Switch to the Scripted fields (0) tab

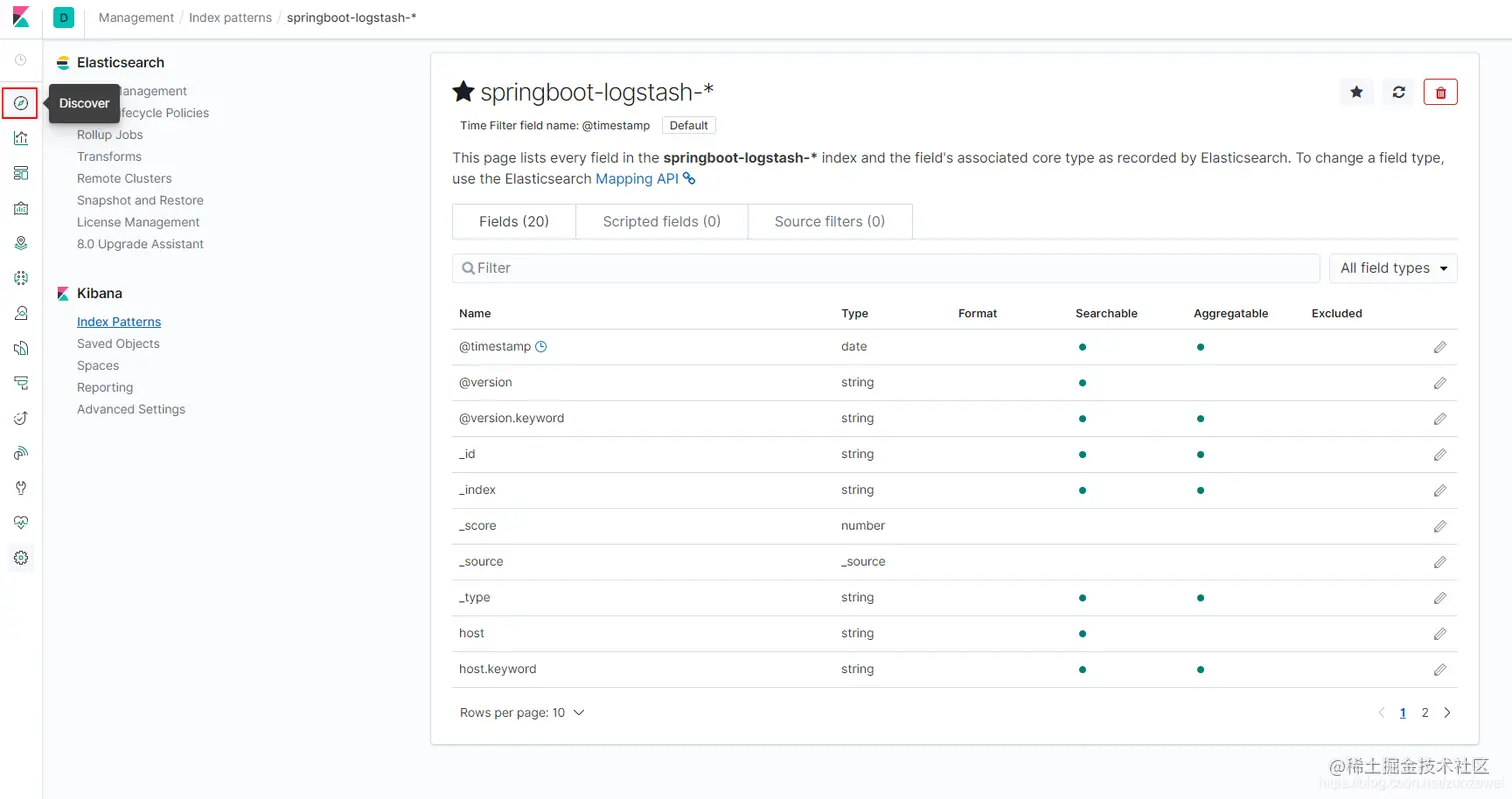pyautogui.click(x=662, y=222)
